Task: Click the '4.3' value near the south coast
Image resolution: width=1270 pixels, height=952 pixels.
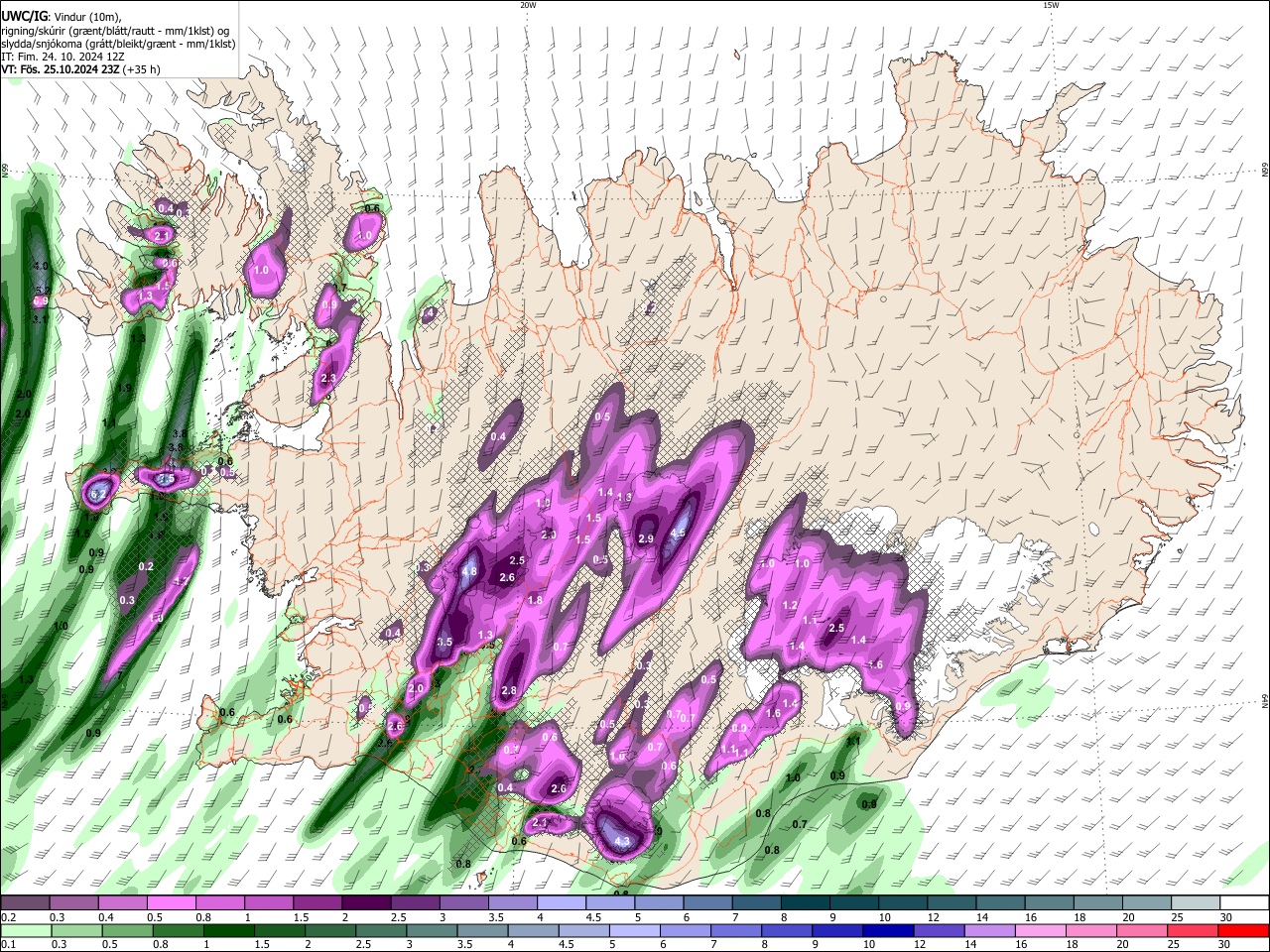Action: (x=623, y=842)
